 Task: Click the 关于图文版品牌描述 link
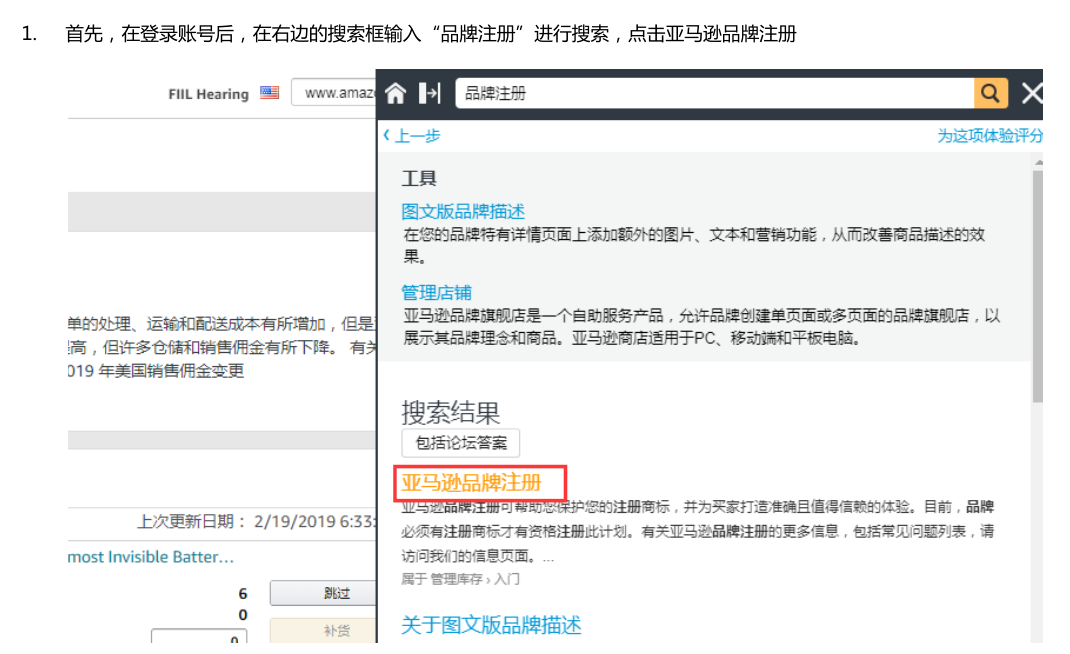[491, 625]
